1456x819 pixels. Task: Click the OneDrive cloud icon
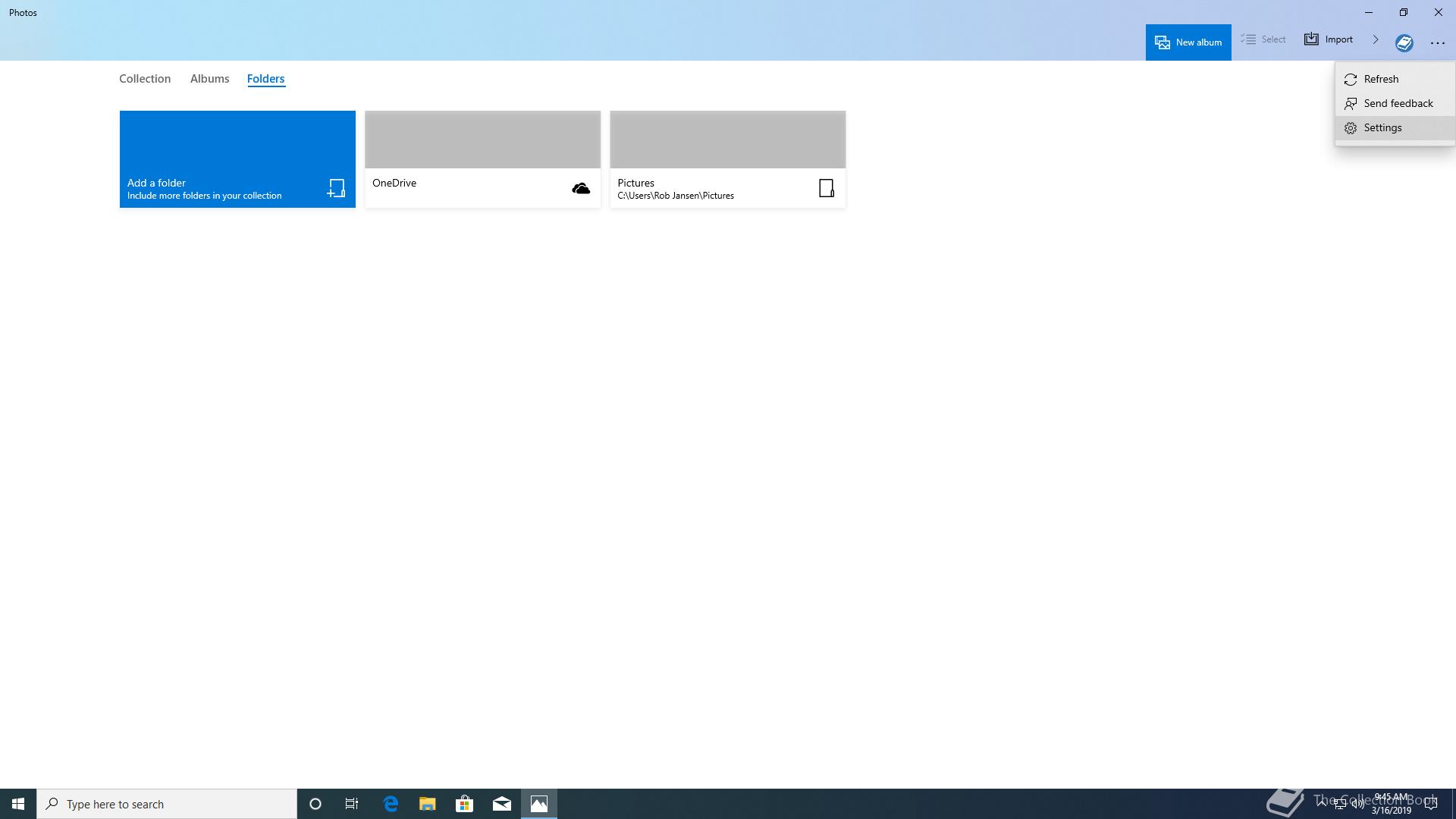pyautogui.click(x=581, y=188)
